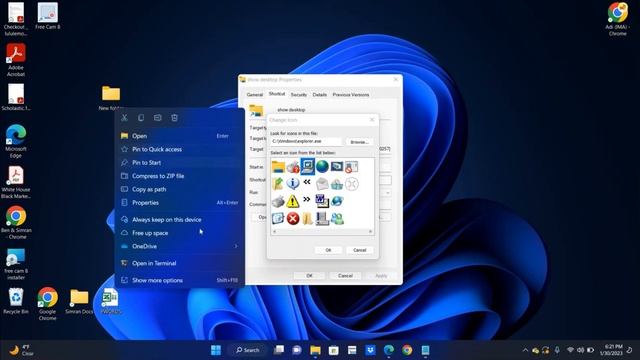Screen dimensions: 640x360
Task: Pick the yellow warning triangle icon
Action: point(293,201)
